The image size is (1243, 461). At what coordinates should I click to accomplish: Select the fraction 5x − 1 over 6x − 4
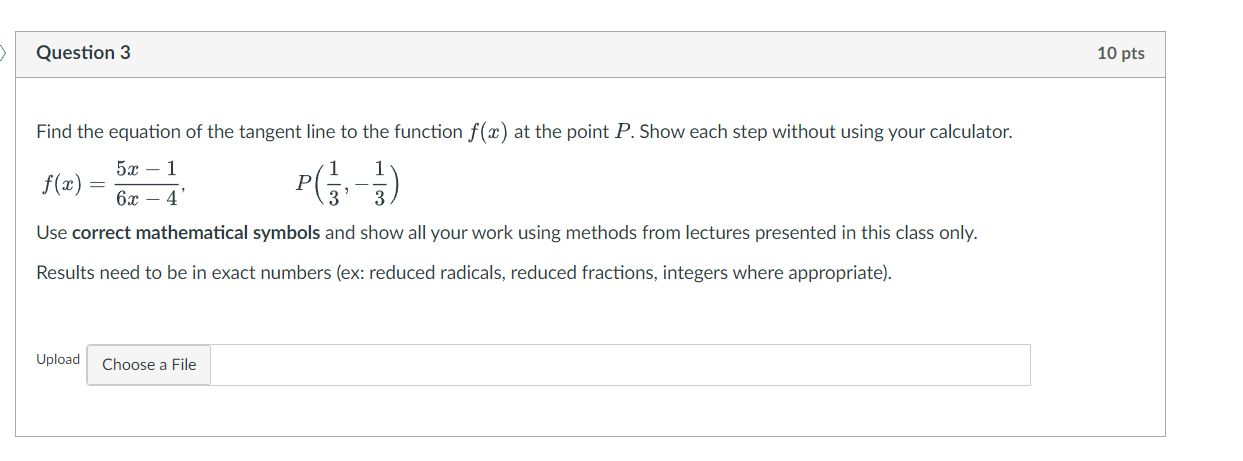[147, 185]
